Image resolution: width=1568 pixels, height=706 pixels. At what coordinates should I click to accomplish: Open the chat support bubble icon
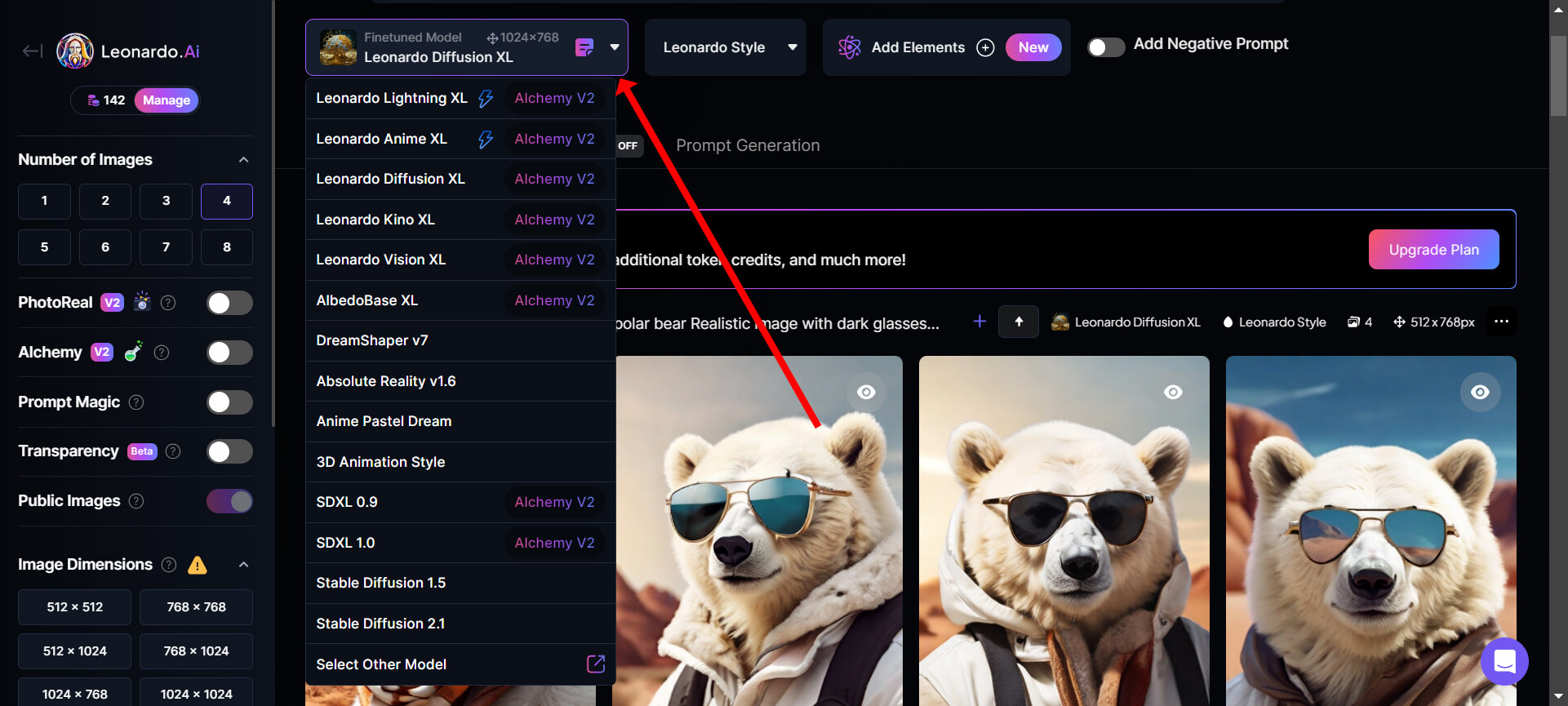tap(1504, 661)
